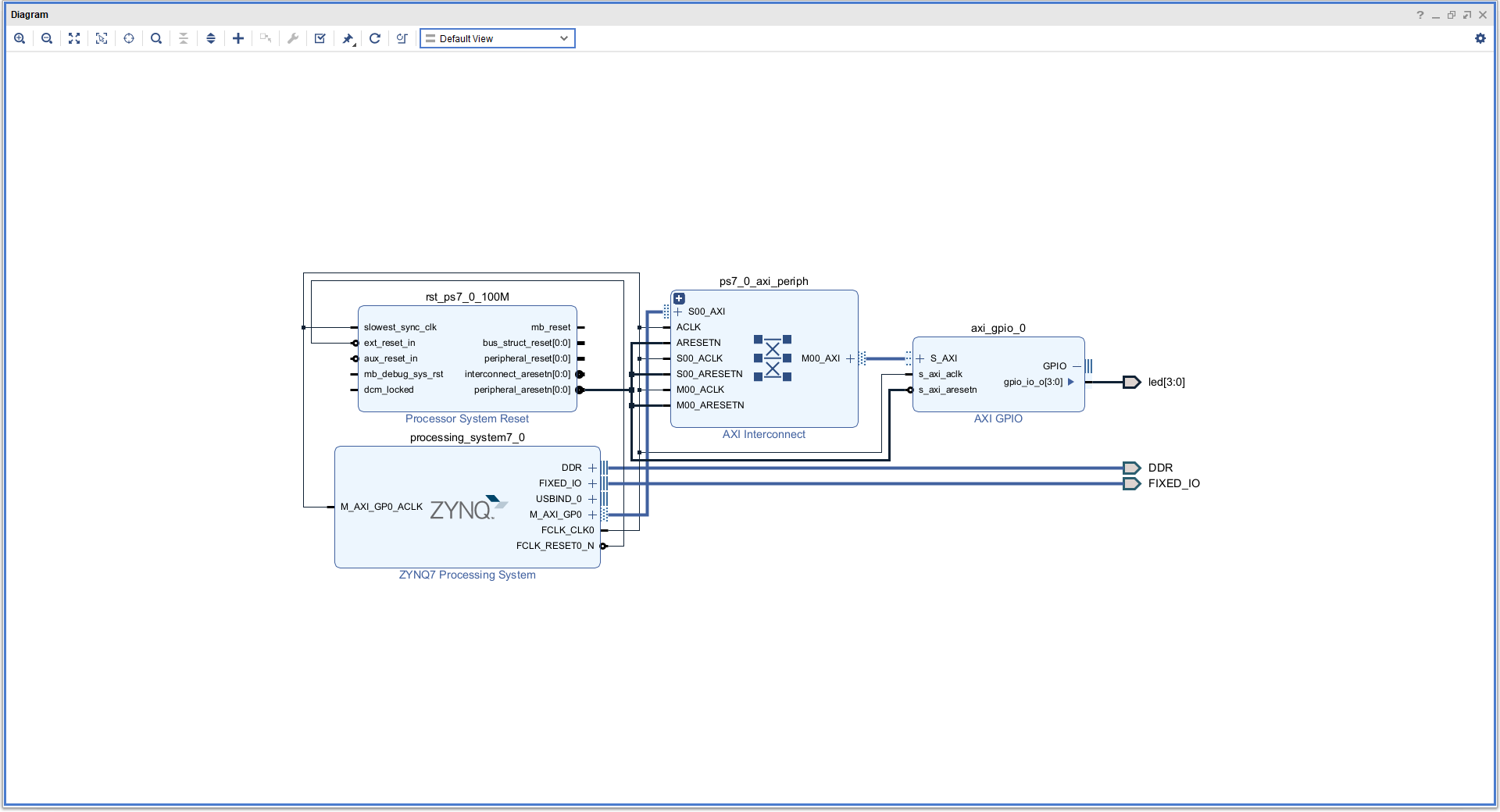Screen dimensions: 1500x812
Task: Select the Diagram tab header
Action: pyautogui.click(x=29, y=14)
